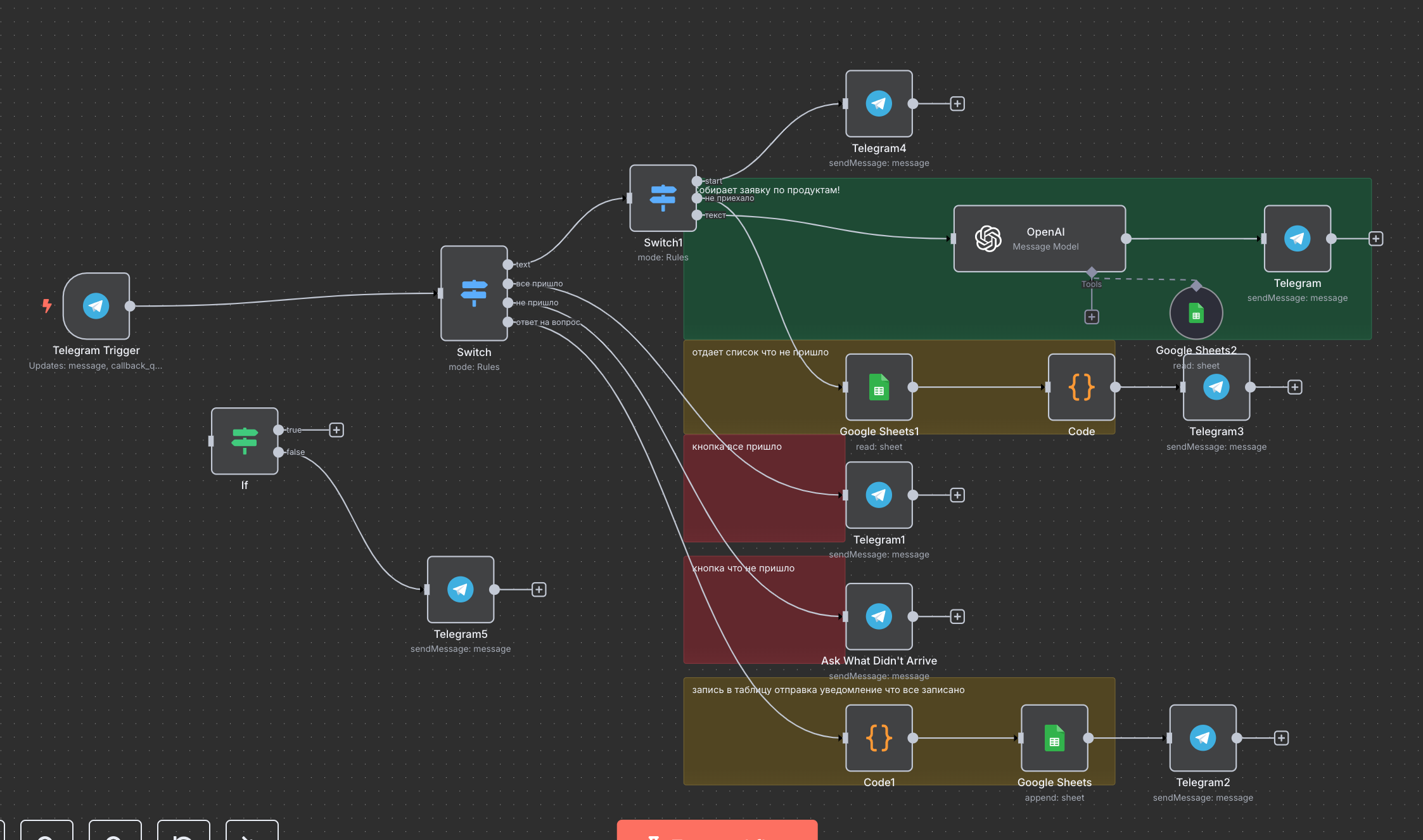
Task: Select the Code1 node
Action: [879, 738]
